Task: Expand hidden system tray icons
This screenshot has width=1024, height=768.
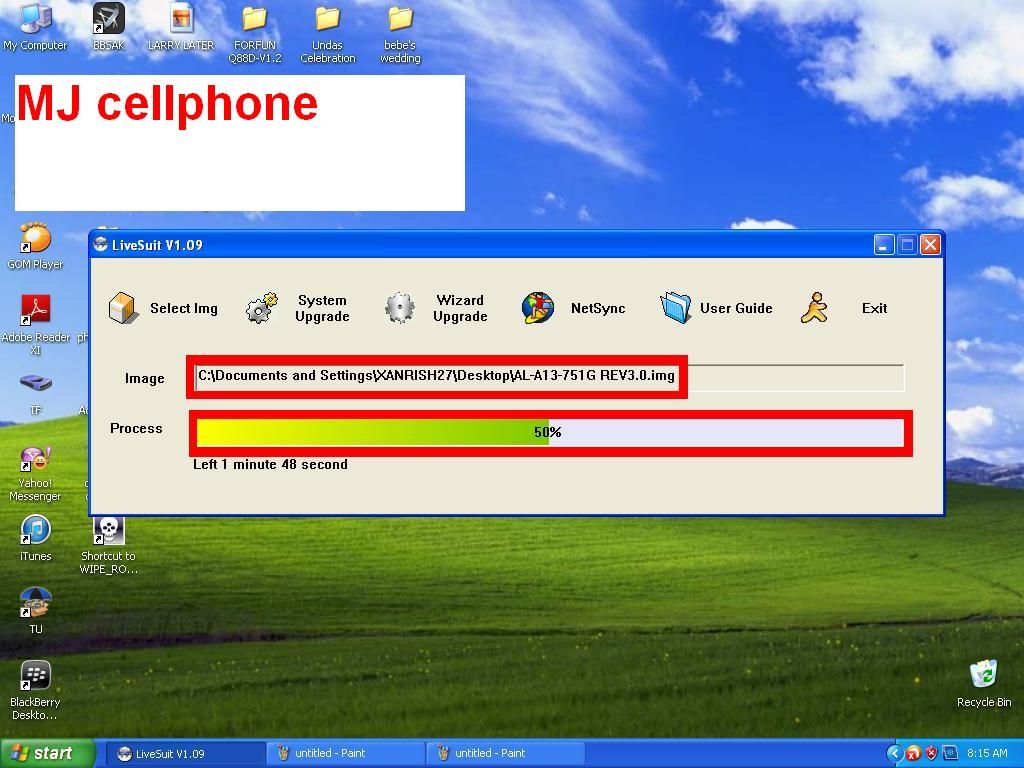Action: pyautogui.click(x=895, y=753)
